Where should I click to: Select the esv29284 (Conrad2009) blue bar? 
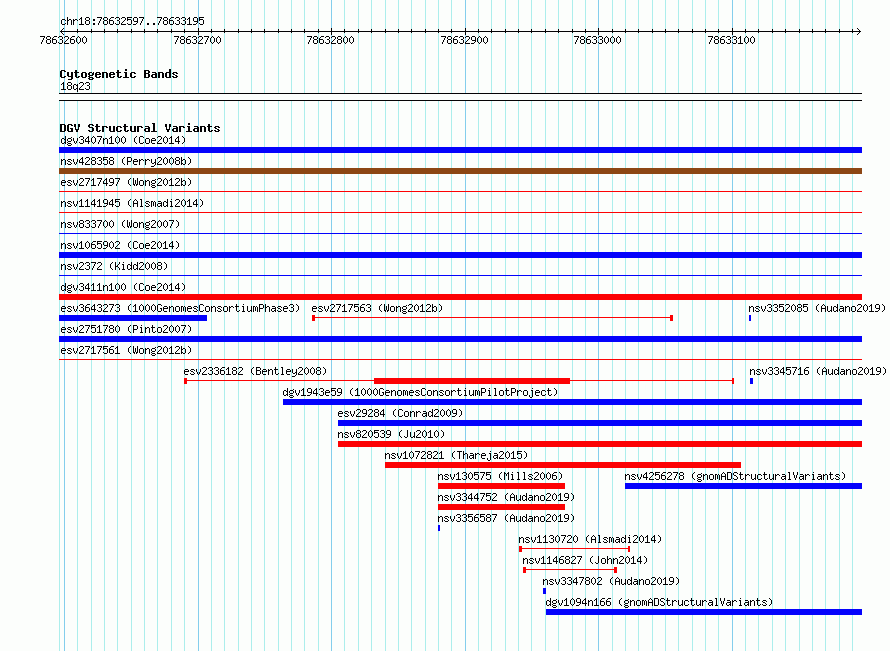pos(600,423)
